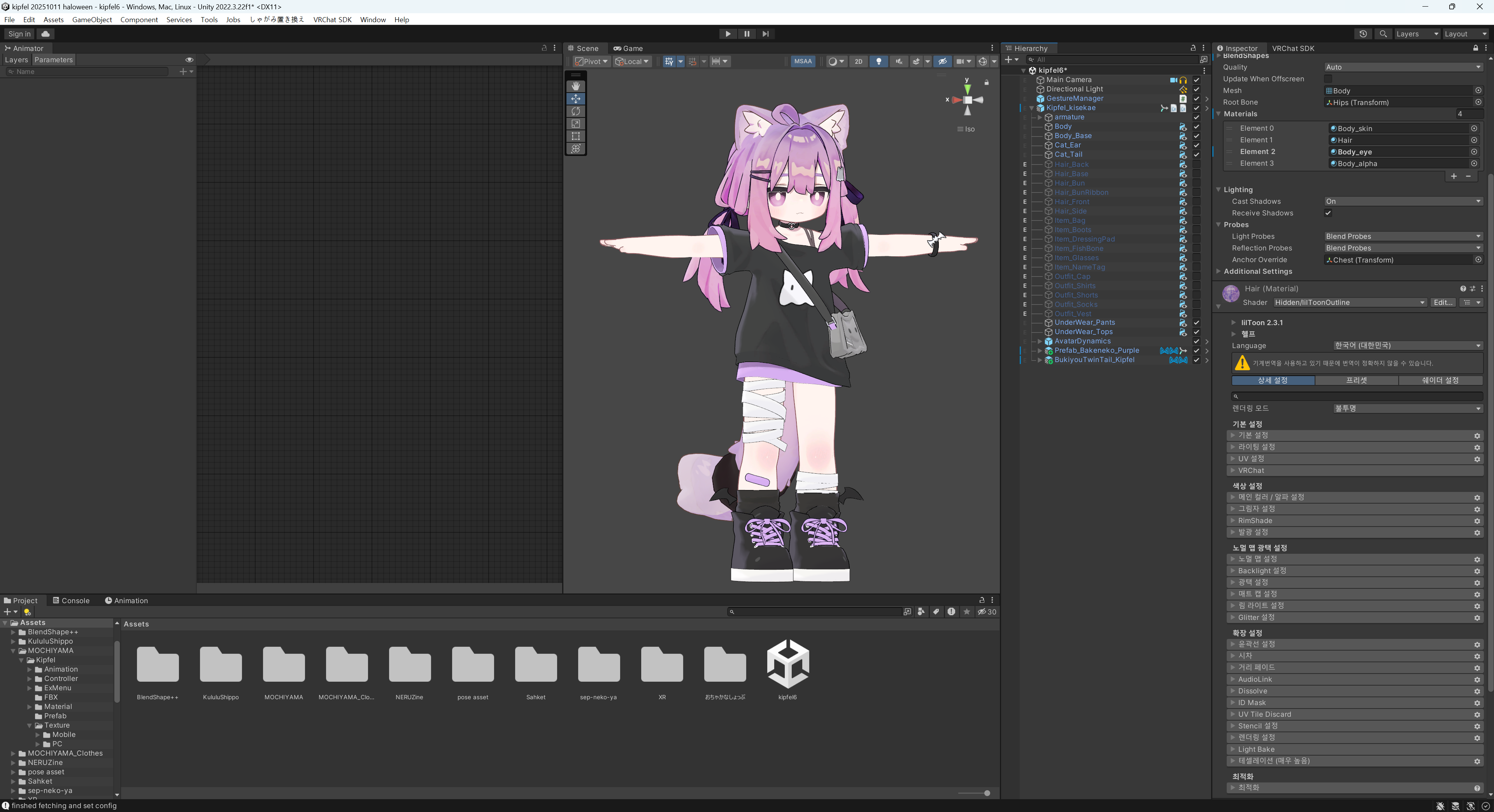The height and width of the screenshot is (812, 1494).
Task: Toggle Cat_Tail active checkbox
Action: point(1196,155)
